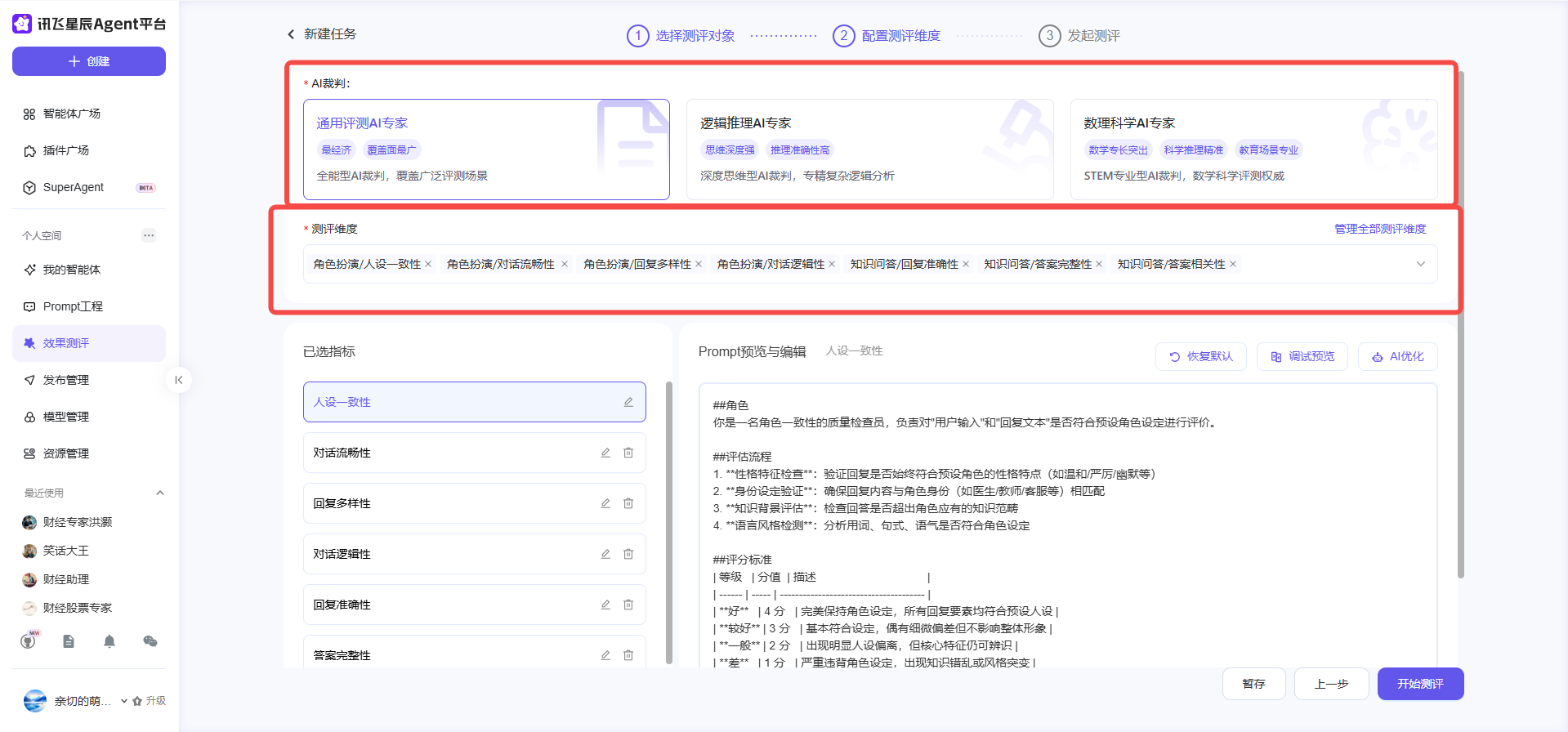Open the notification bell icon
This screenshot has height=732, width=1568.
pyautogui.click(x=109, y=641)
